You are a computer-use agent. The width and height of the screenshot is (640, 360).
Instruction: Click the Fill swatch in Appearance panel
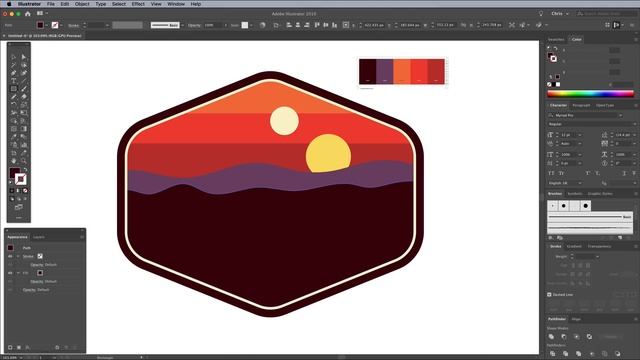pyautogui.click(x=40, y=273)
